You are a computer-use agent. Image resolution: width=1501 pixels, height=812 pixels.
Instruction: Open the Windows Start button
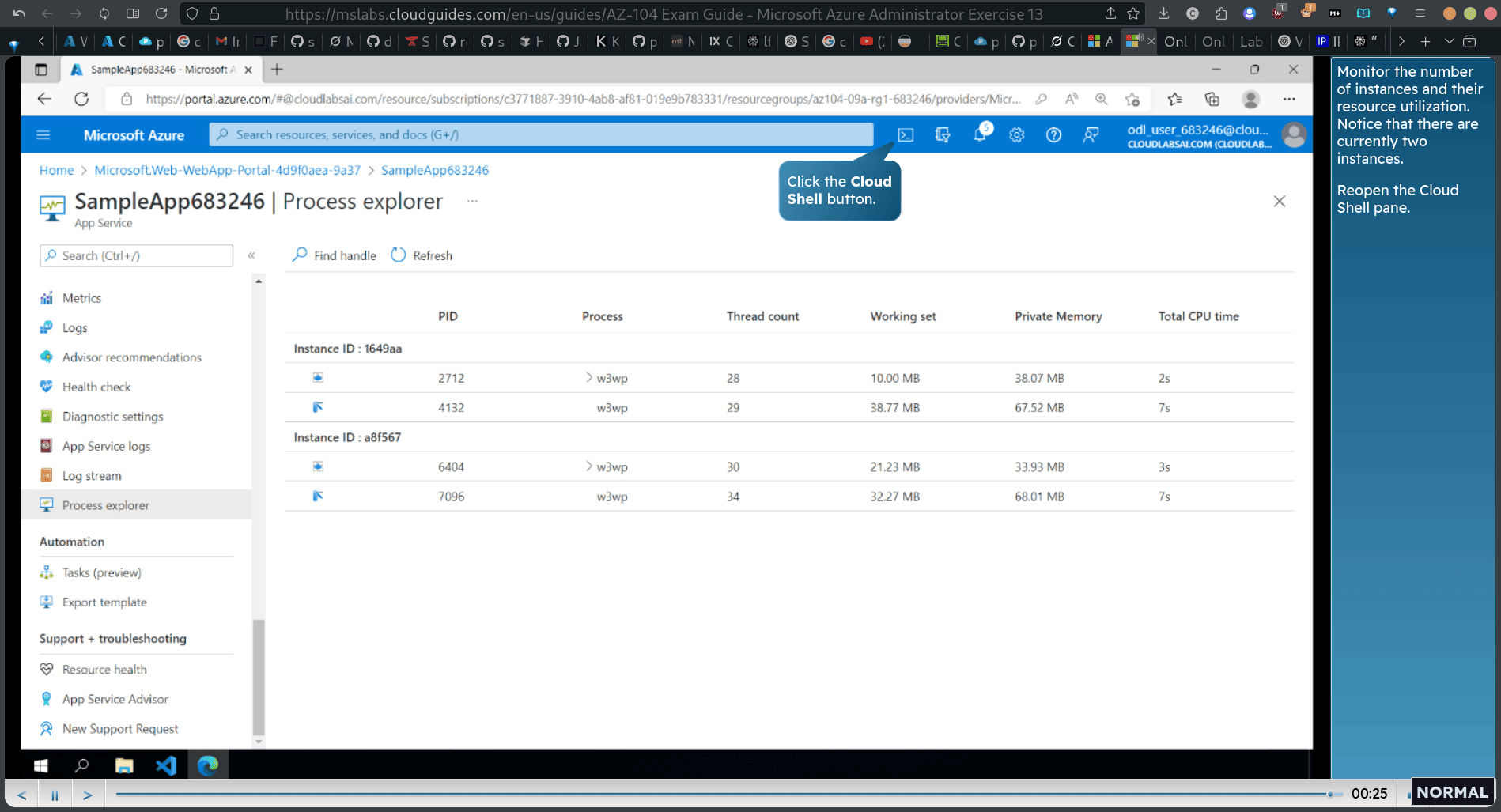(x=41, y=765)
